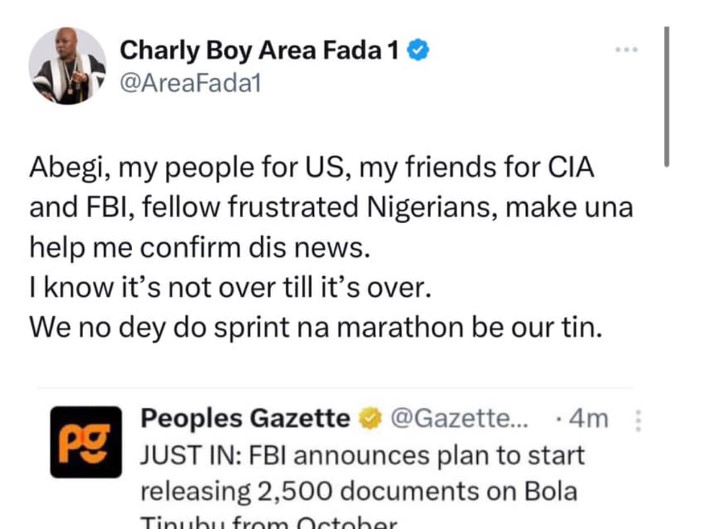Click the blue verified badge beside Charly Boy

[421, 52]
